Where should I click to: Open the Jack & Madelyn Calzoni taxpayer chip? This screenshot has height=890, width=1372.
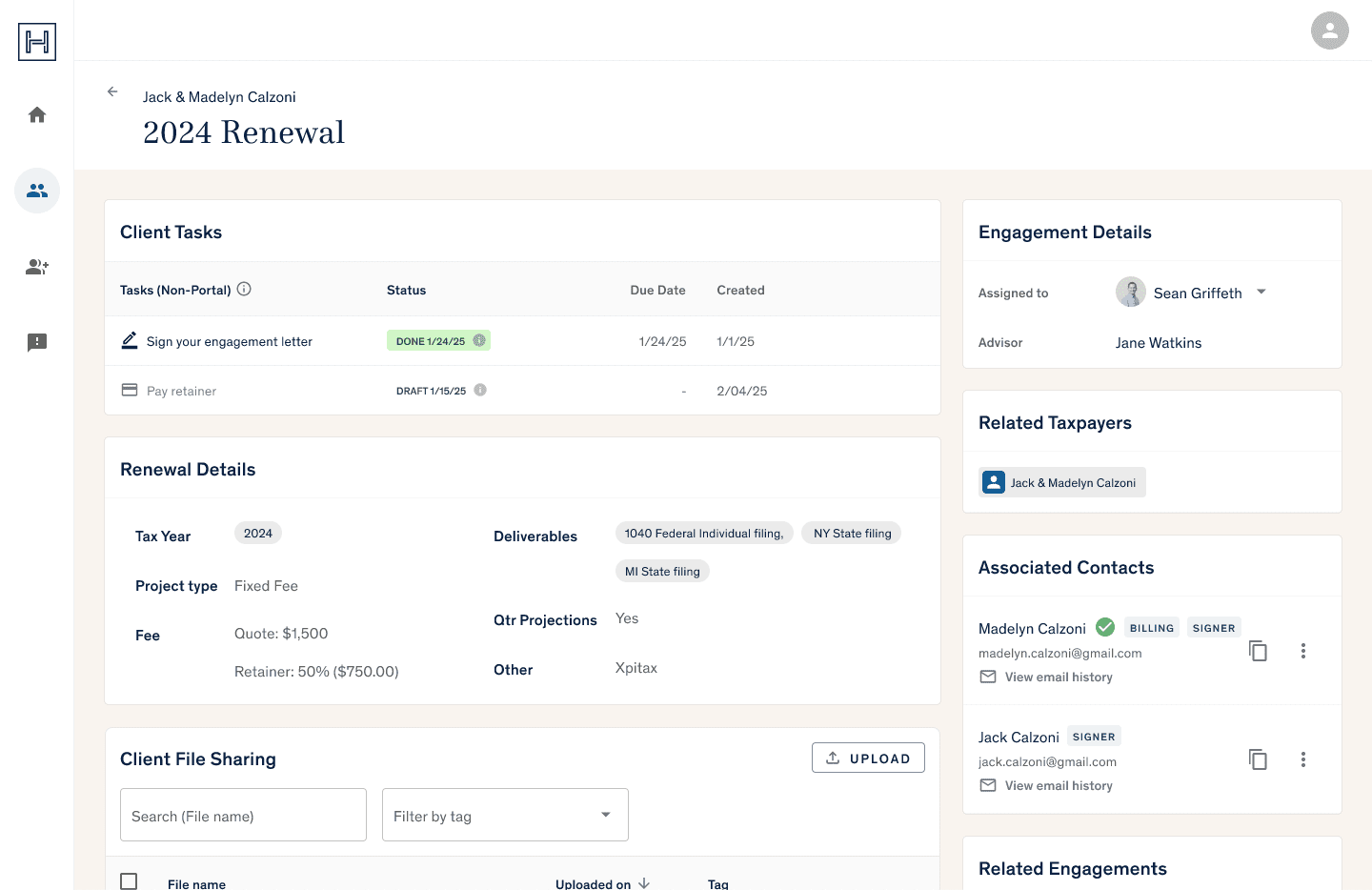tap(1062, 482)
